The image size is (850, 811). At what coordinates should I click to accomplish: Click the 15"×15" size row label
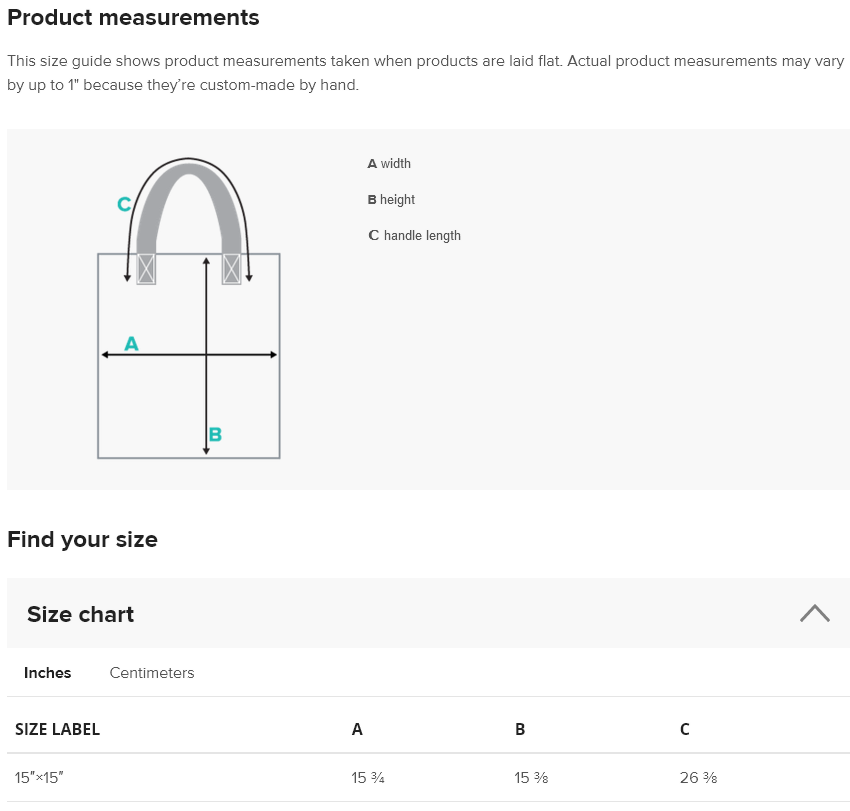(39, 777)
